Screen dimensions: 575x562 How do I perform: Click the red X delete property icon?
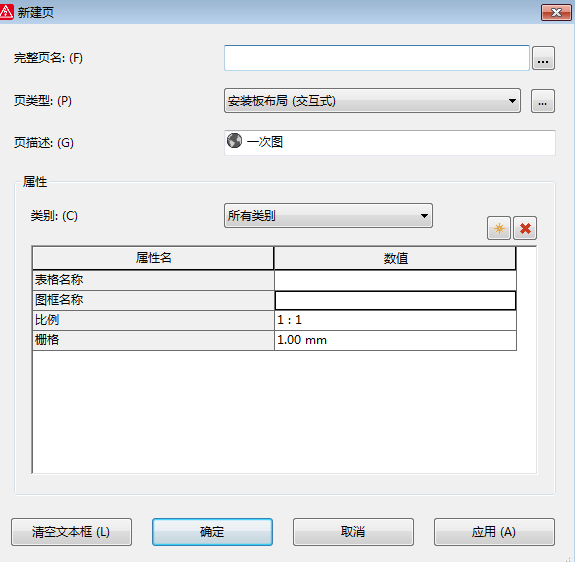tap(525, 228)
